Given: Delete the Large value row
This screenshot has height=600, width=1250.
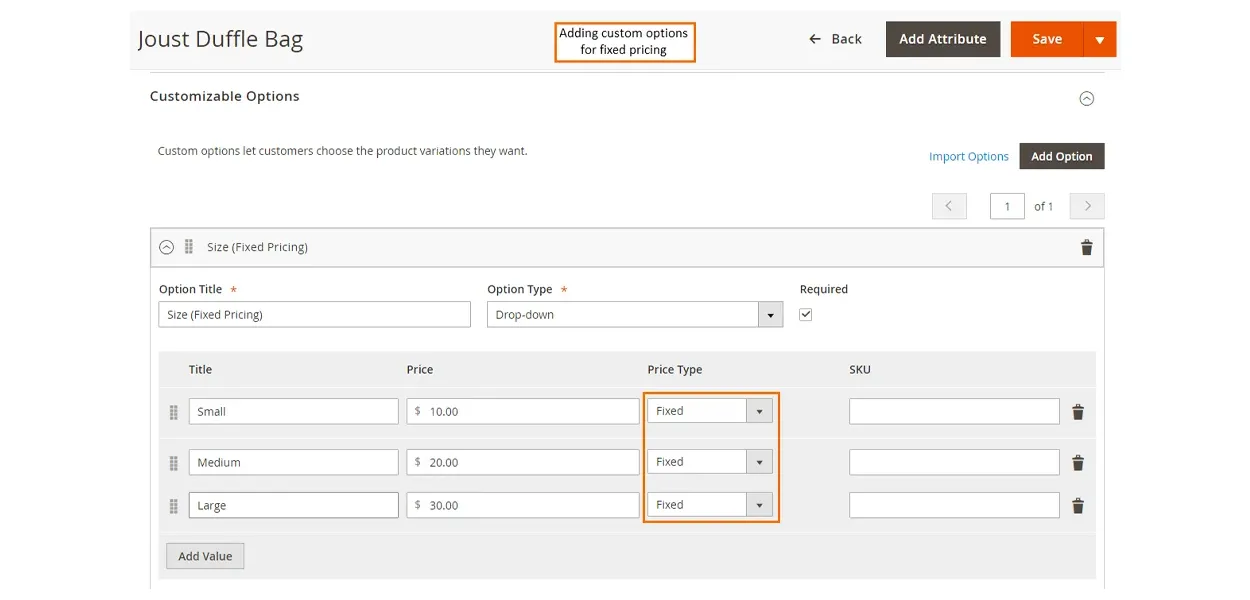Looking at the screenshot, I should (1078, 506).
